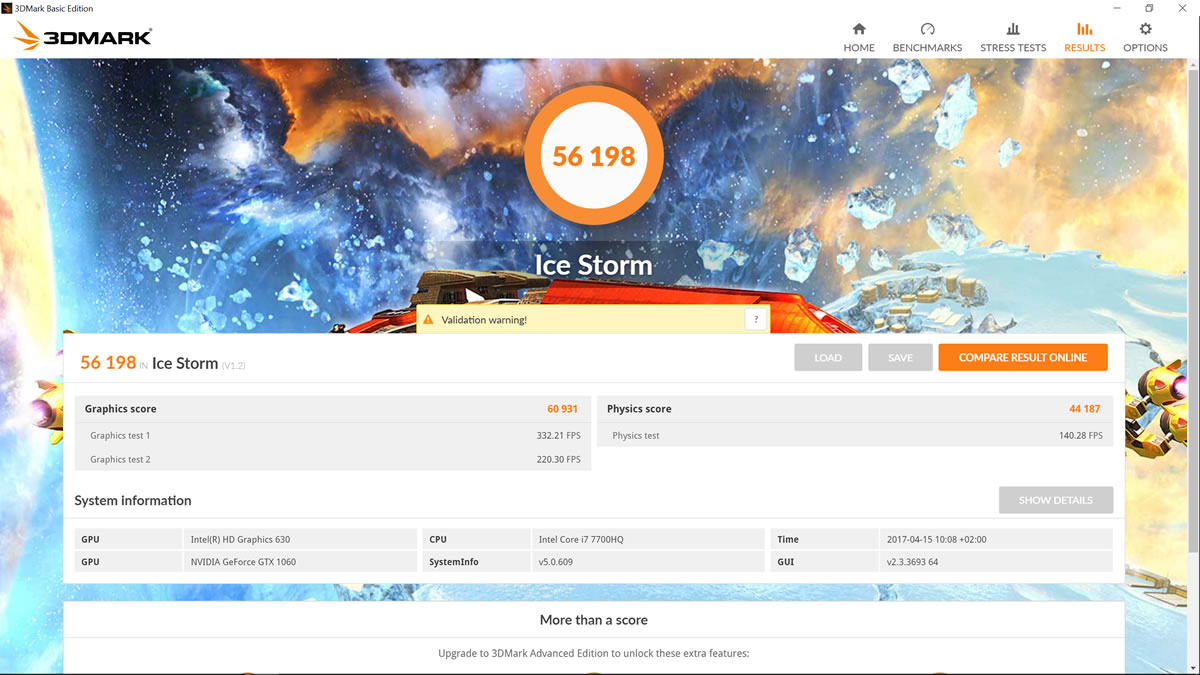Click the 3DMark Basic Edition title bar icon
Viewport: 1200px width, 675px height.
click(x=7, y=8)
